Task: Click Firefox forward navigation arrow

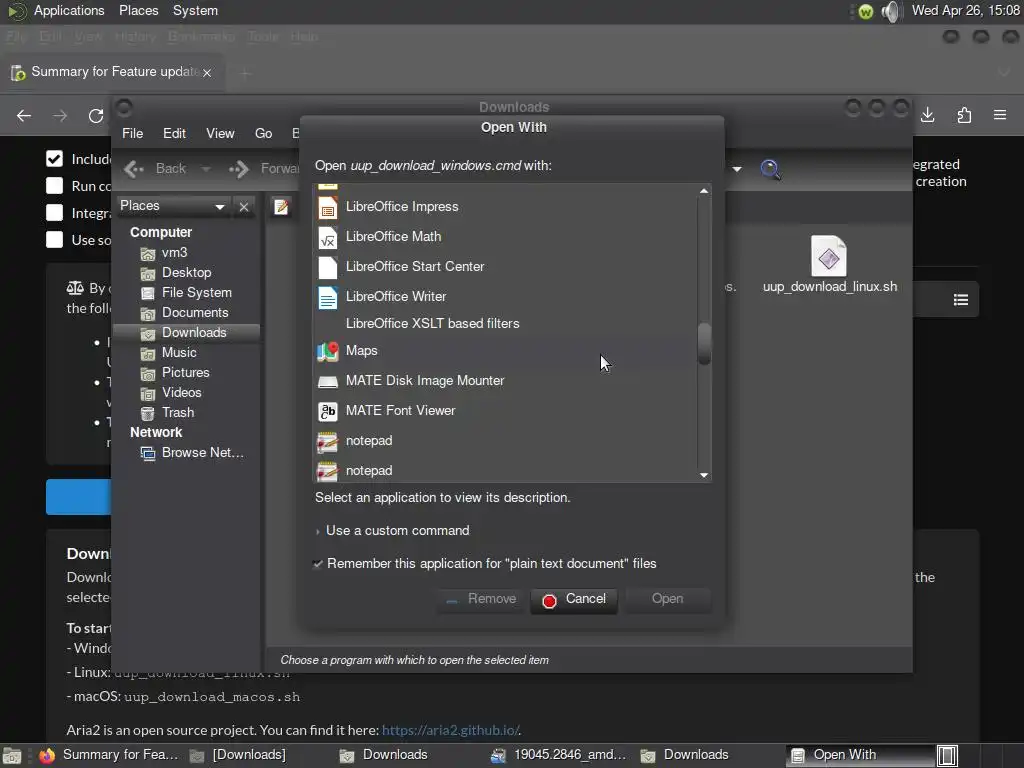Action: coord(60,116)
